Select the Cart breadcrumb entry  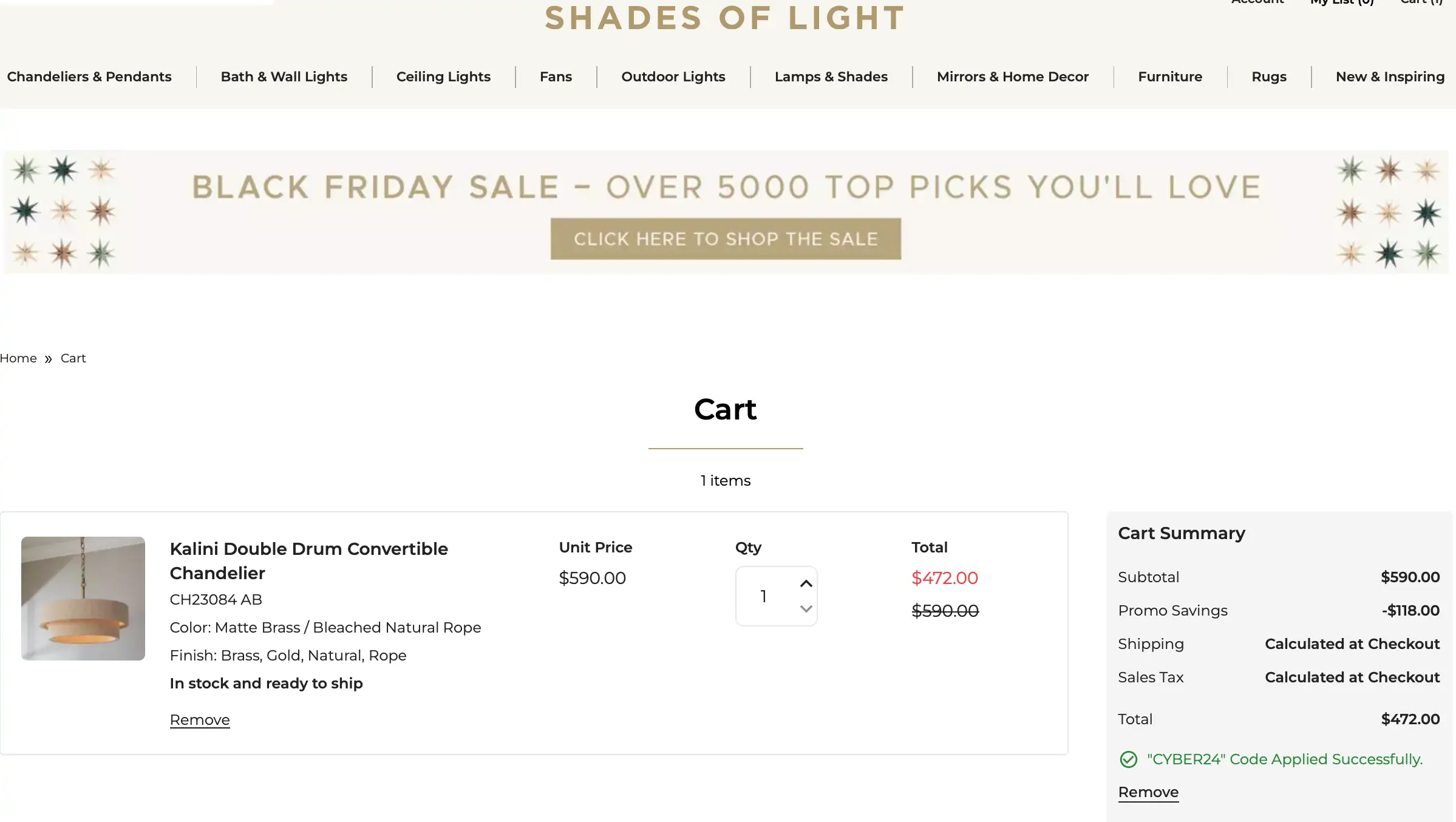73,358
